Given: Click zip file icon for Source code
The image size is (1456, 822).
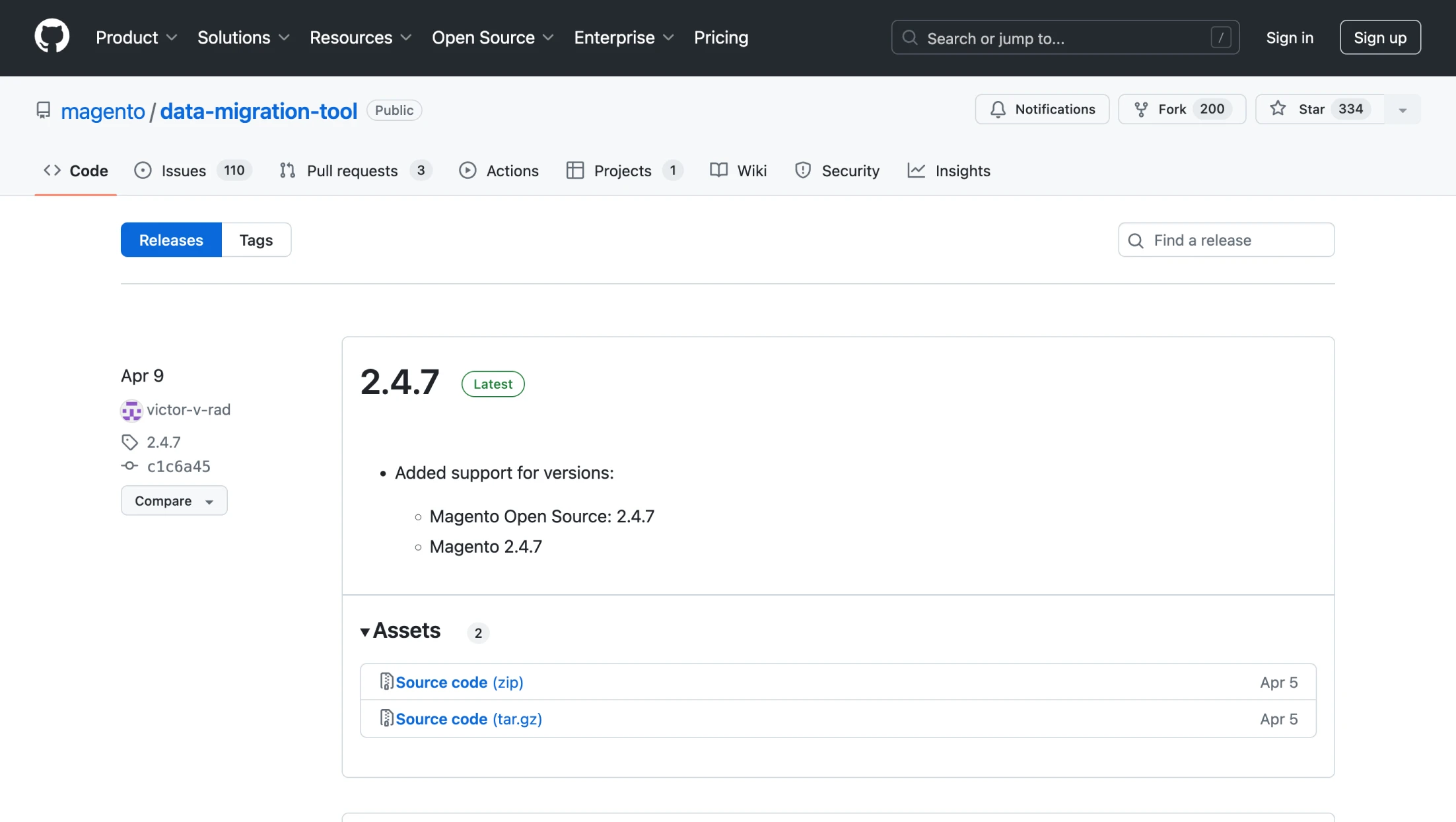Looking at the screenshot, I should point(386,681).
